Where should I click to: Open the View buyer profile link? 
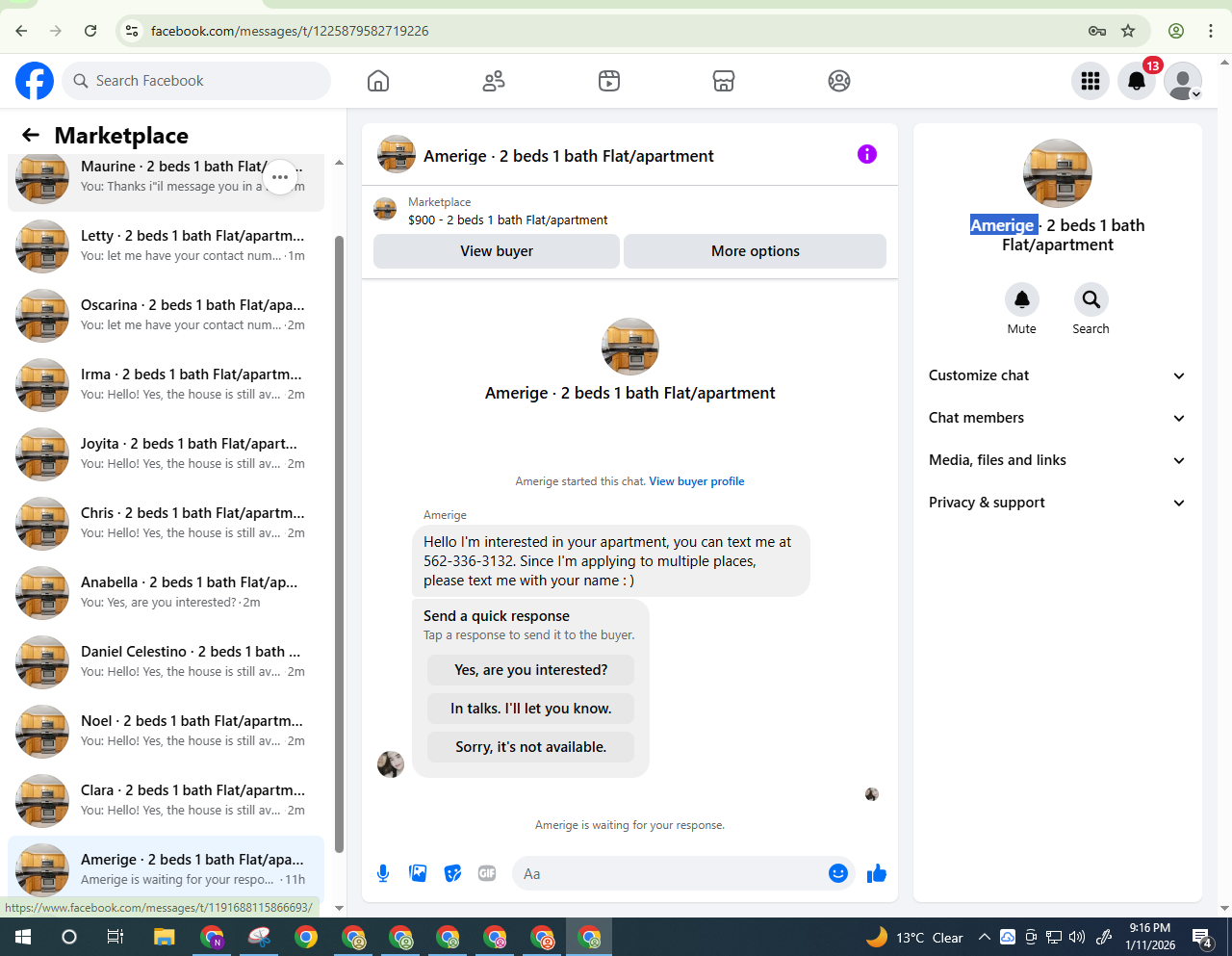697,481
